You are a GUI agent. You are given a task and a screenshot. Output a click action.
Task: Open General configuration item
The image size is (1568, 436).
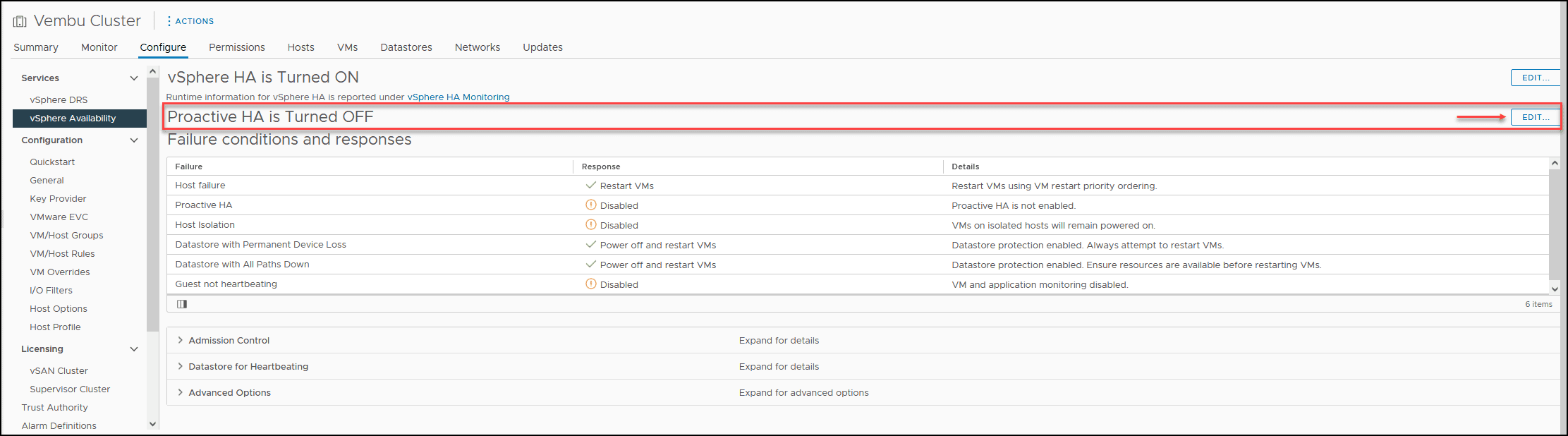tap(47, 181)
